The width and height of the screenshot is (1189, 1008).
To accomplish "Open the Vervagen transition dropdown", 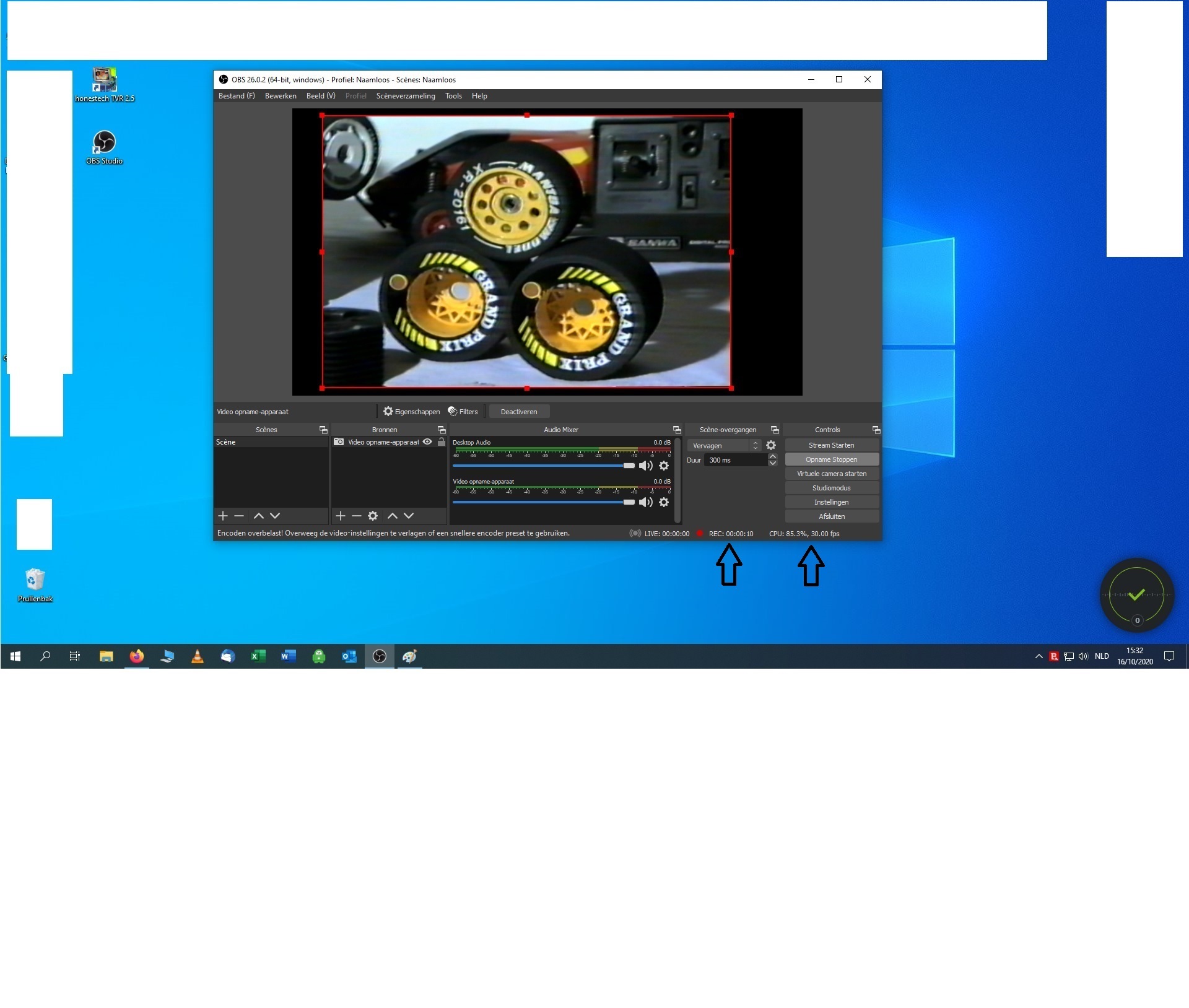I will 723,446.
